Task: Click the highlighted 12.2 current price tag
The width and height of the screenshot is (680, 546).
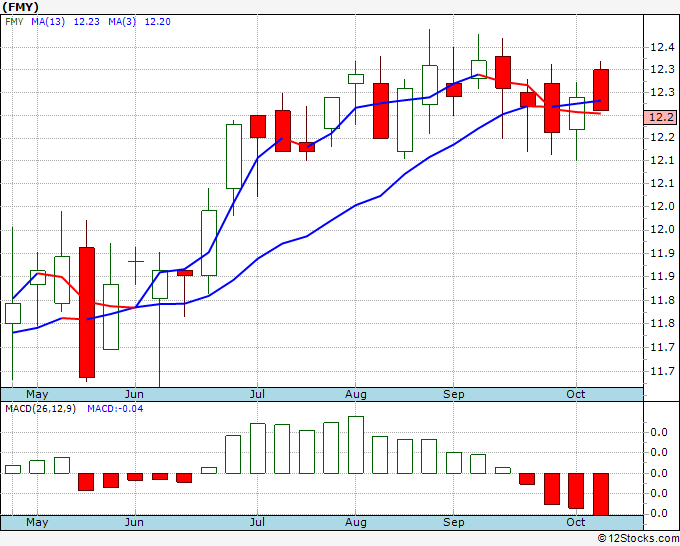Action: 660,117
